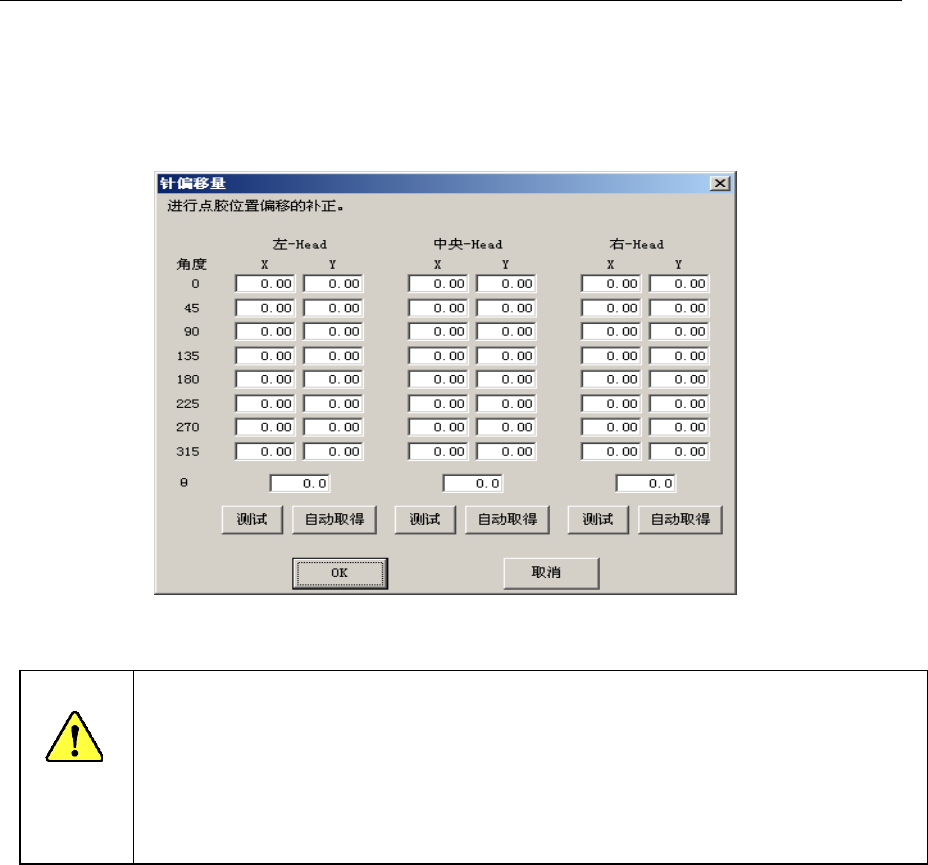Click the 左-Head heading
This screenshot has width=928, height=865.
click(x=299, y=244)
